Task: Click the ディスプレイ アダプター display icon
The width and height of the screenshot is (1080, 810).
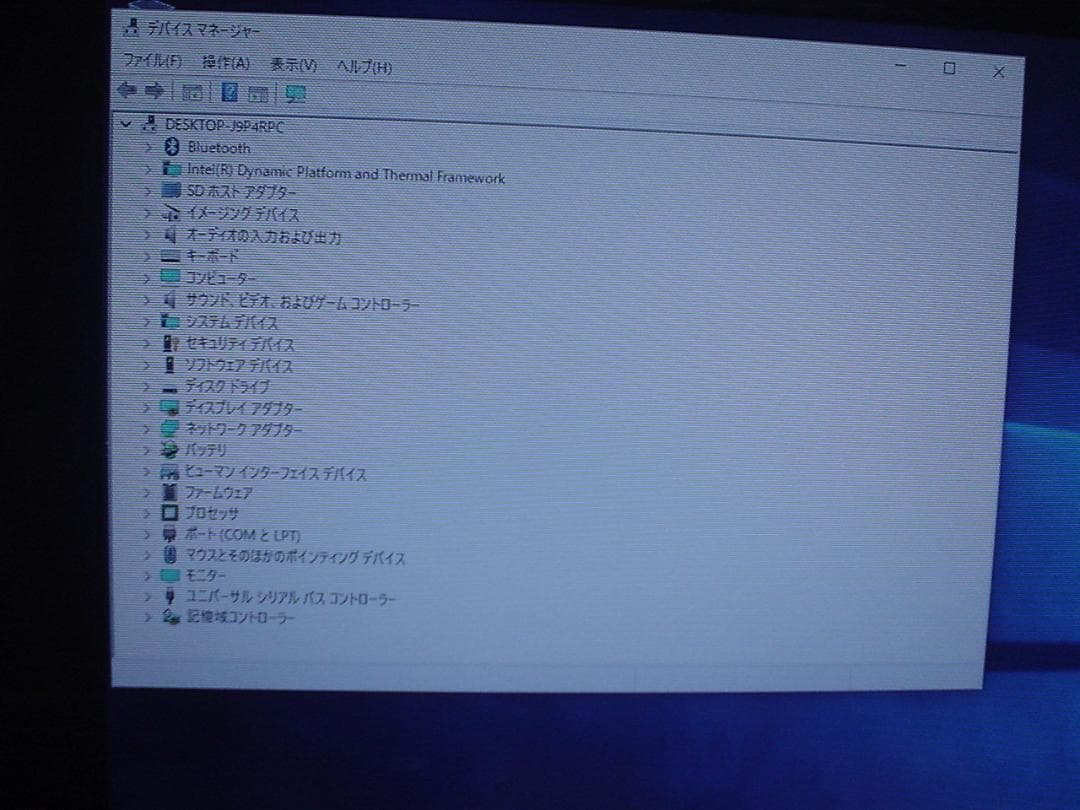Action: [169, 408]
